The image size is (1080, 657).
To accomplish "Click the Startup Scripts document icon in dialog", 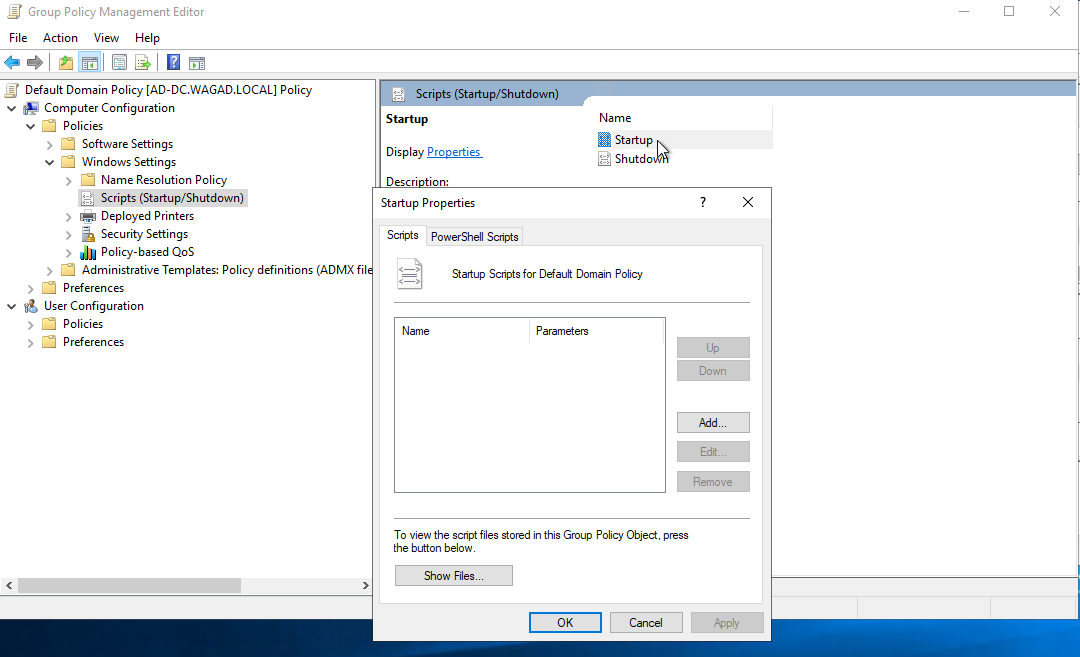I will 409,272.
